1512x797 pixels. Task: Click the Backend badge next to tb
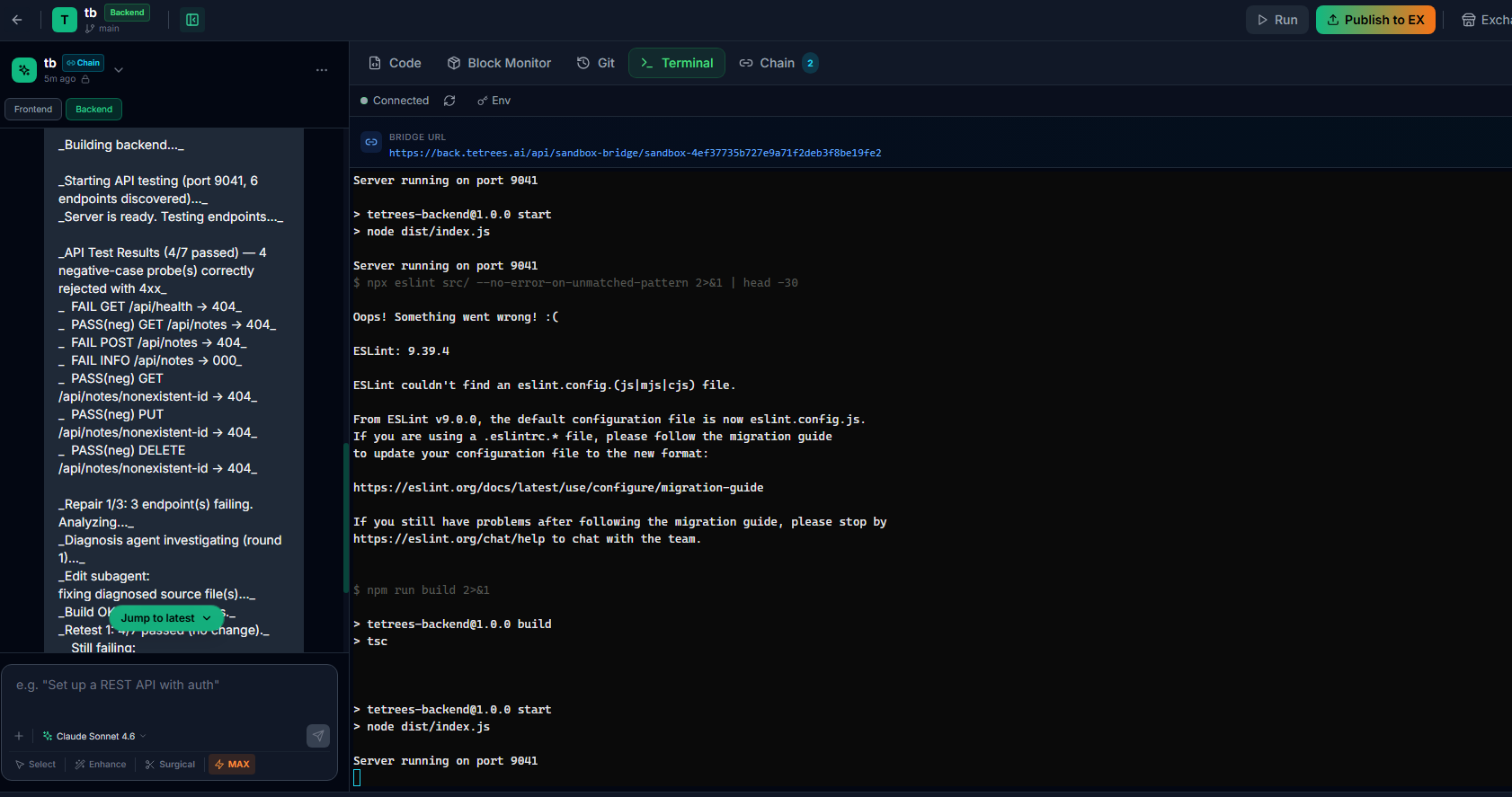coord(127,13)
